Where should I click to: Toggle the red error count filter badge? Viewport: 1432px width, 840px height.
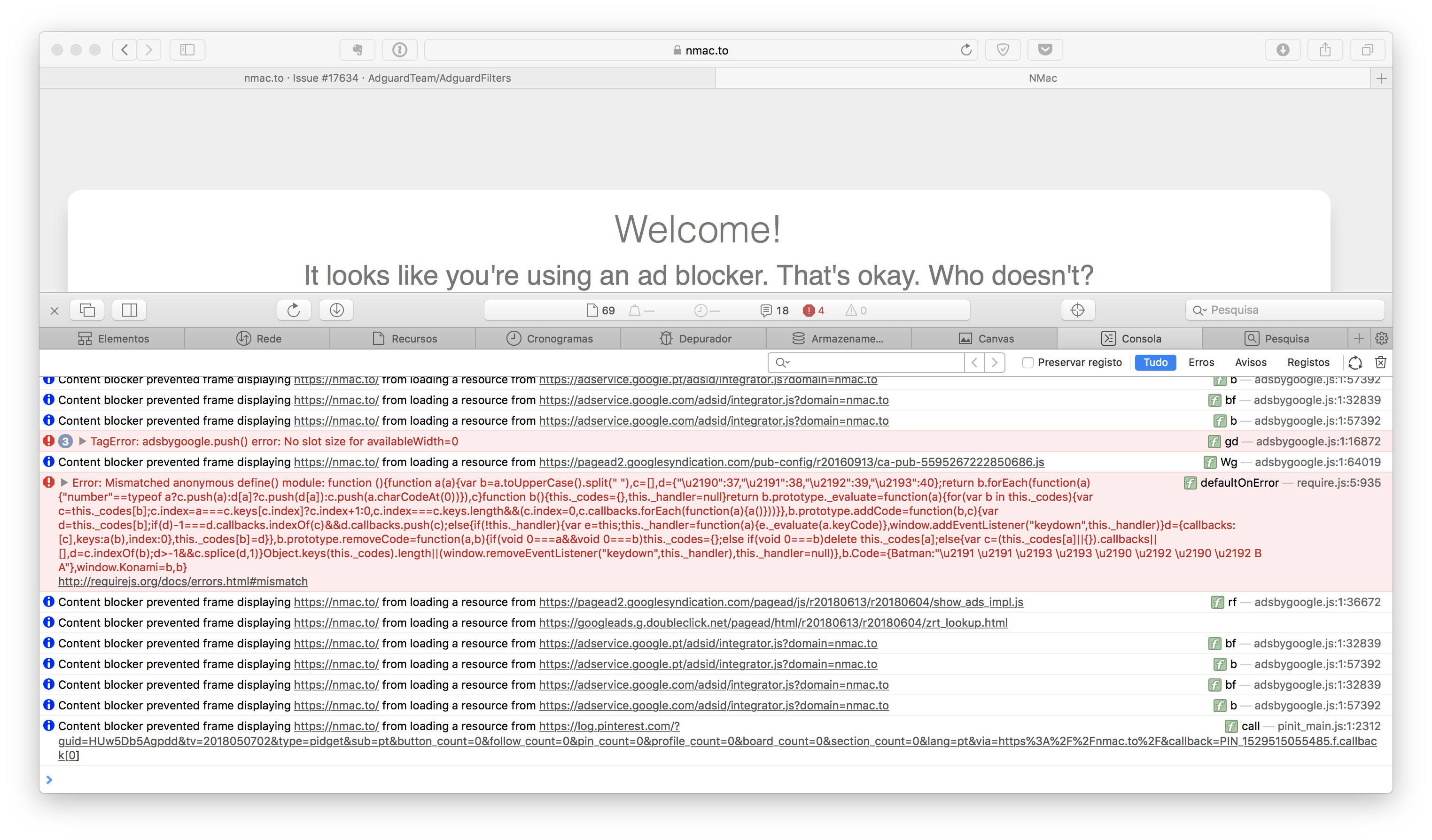(x=814, y=310)
